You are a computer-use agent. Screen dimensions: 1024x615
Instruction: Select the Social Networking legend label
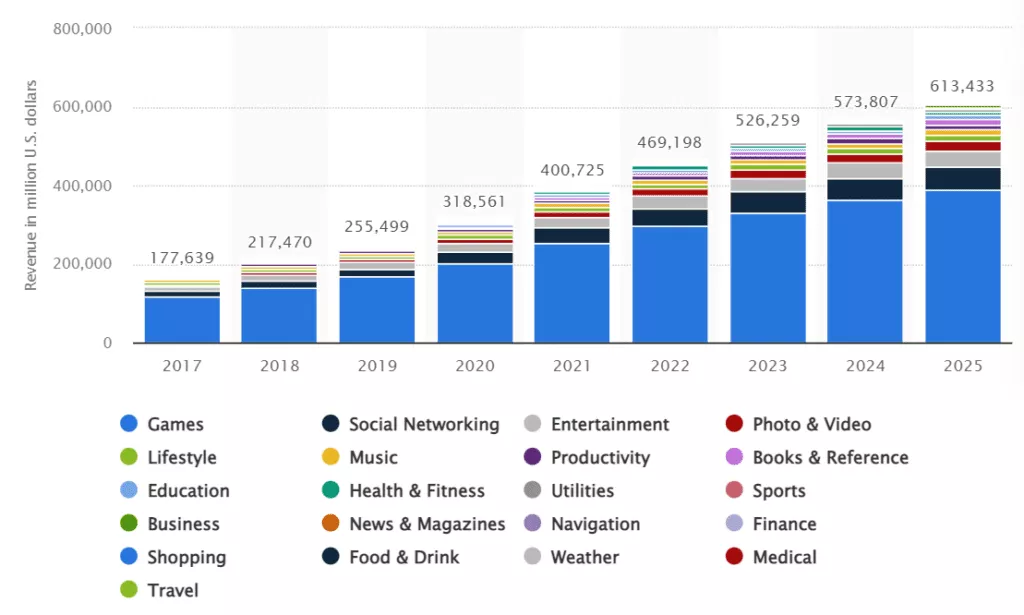(x=424, y=424)
